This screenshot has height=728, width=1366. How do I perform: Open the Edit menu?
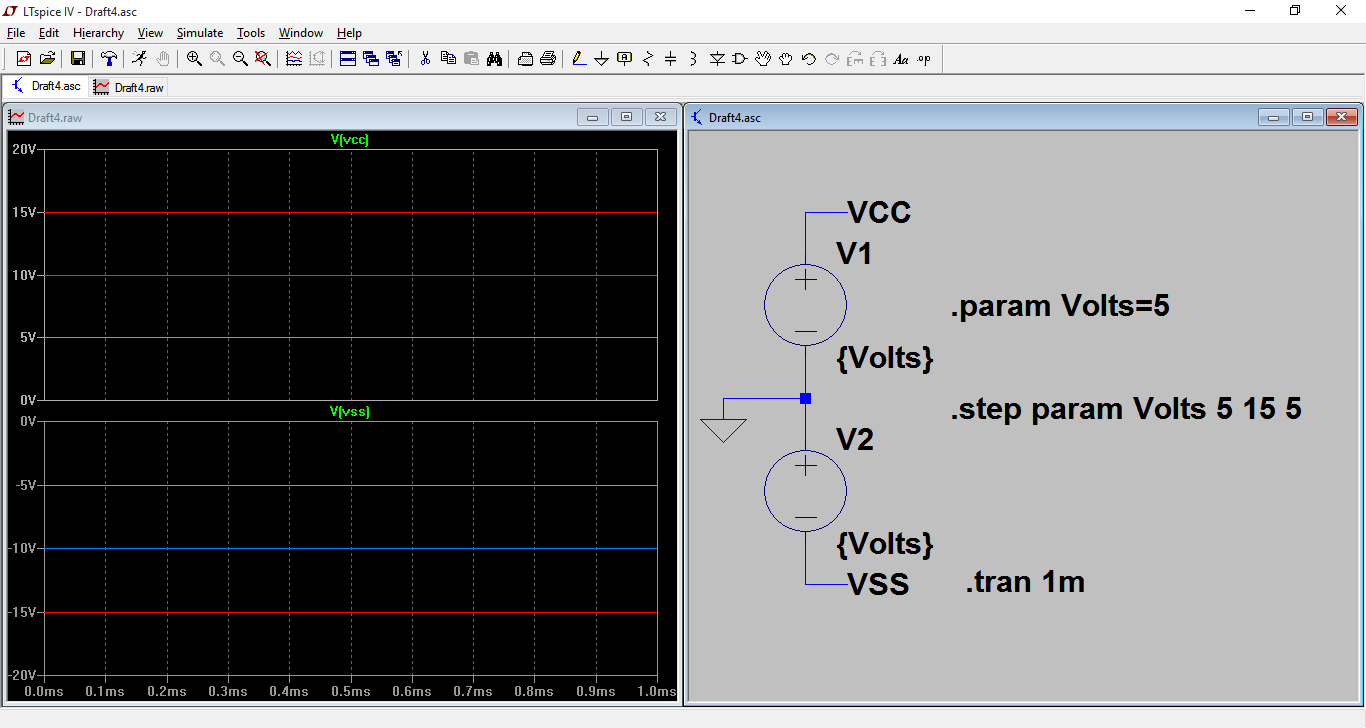pos(49,33)
